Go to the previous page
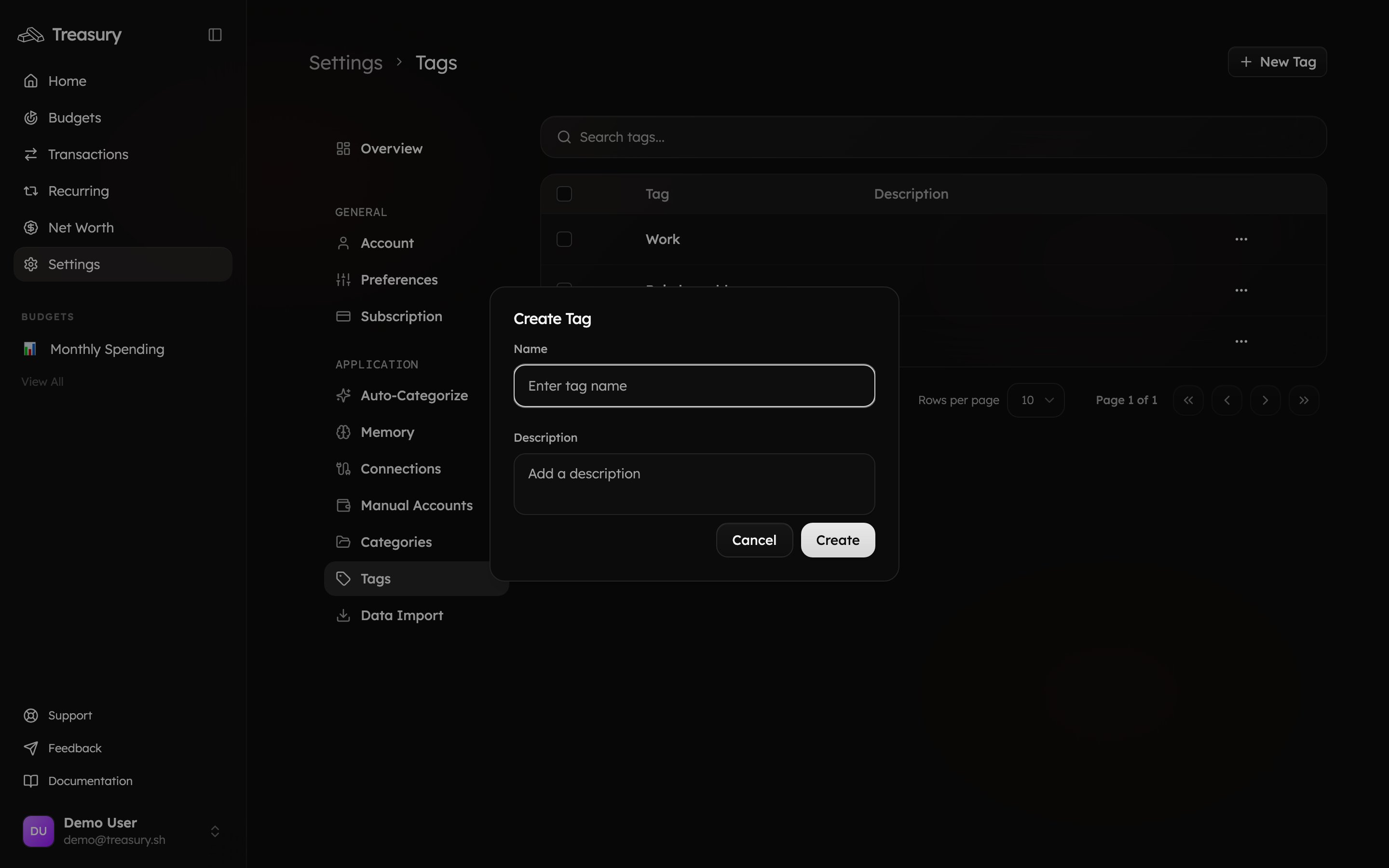This screenshot has width=1389, height=868. (x=1226, y=400)
